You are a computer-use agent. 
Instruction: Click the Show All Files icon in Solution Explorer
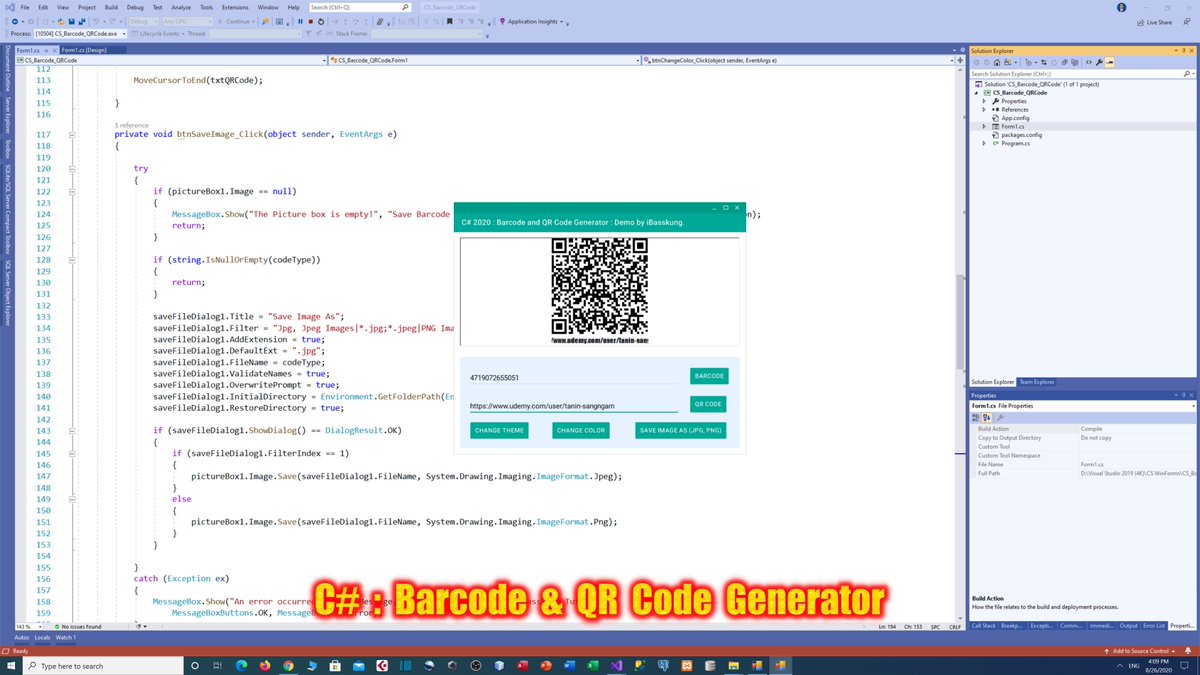click(1074, 62)
